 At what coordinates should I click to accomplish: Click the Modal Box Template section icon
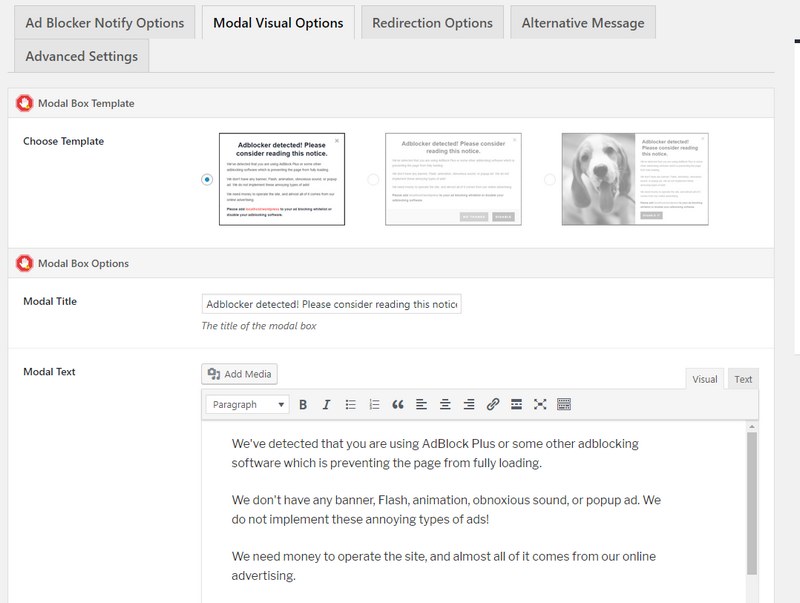coord(24,103)
